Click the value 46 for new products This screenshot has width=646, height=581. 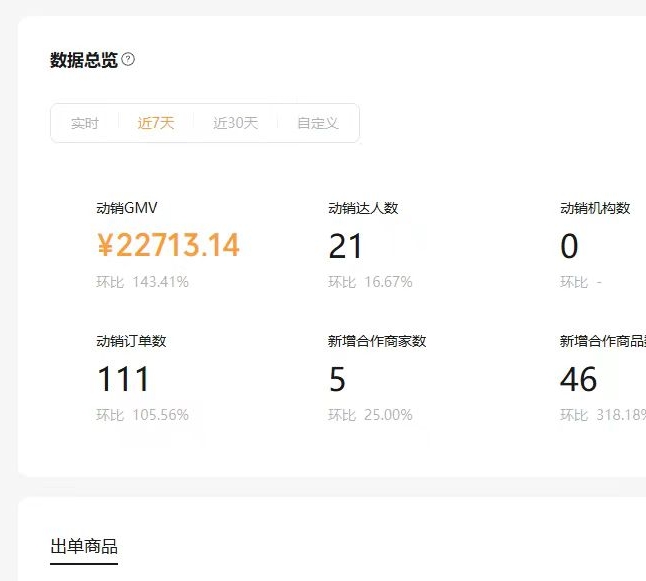click(578, 379)
